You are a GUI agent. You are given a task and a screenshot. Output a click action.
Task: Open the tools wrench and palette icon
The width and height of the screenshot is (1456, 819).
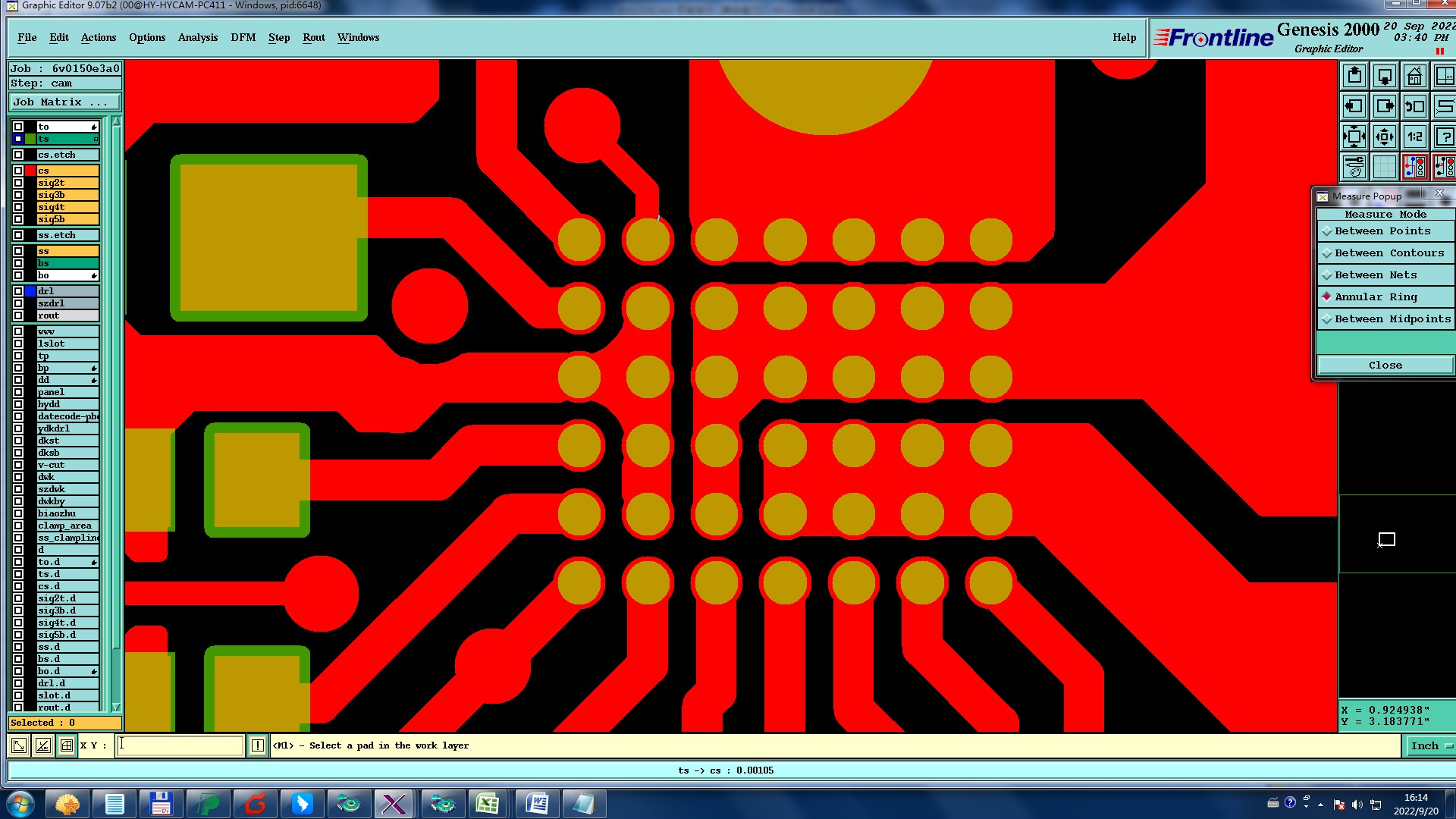pyautogui.click(x=1354, y=167)
